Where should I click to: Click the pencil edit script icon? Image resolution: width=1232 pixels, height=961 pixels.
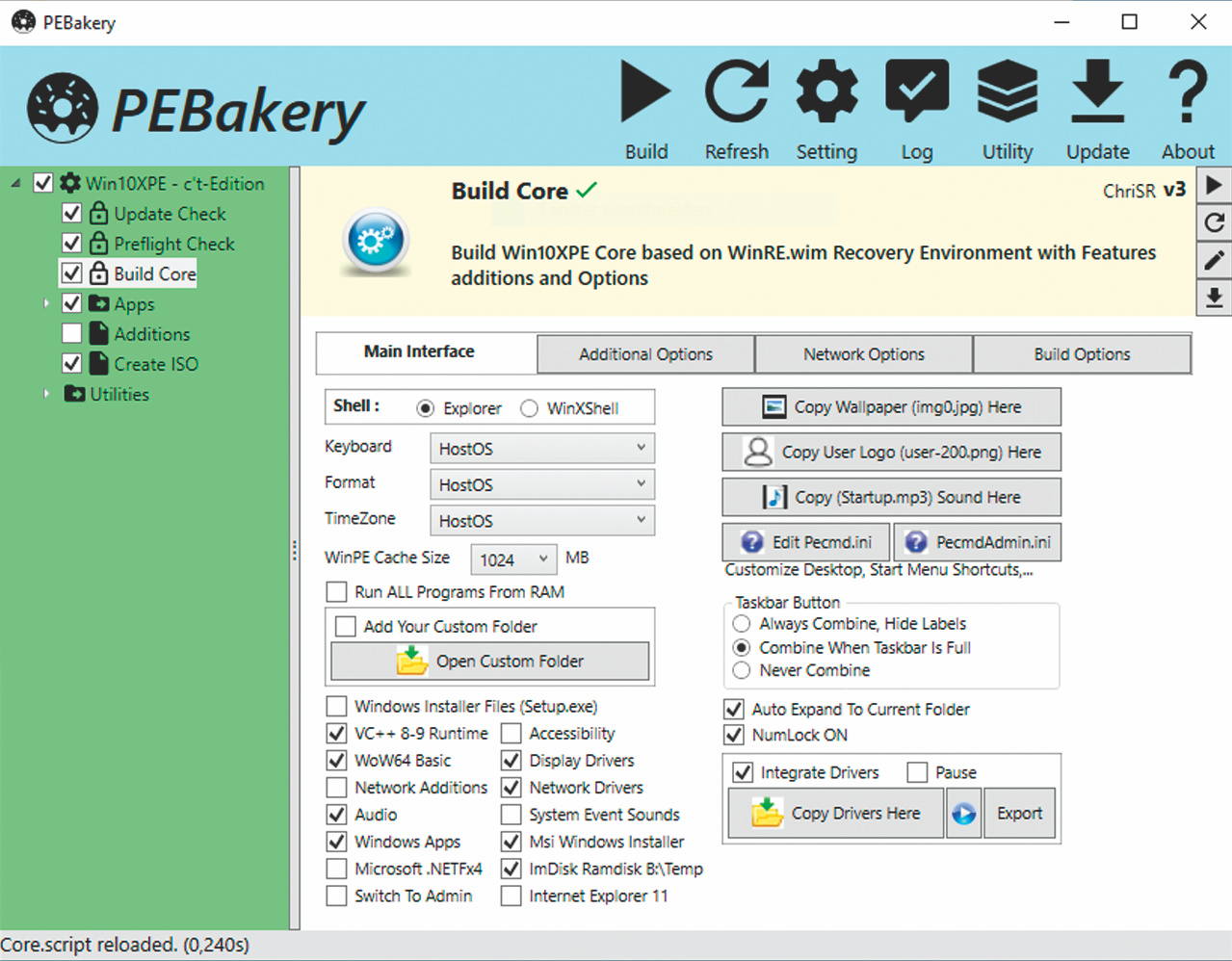tap(1215, 260)
